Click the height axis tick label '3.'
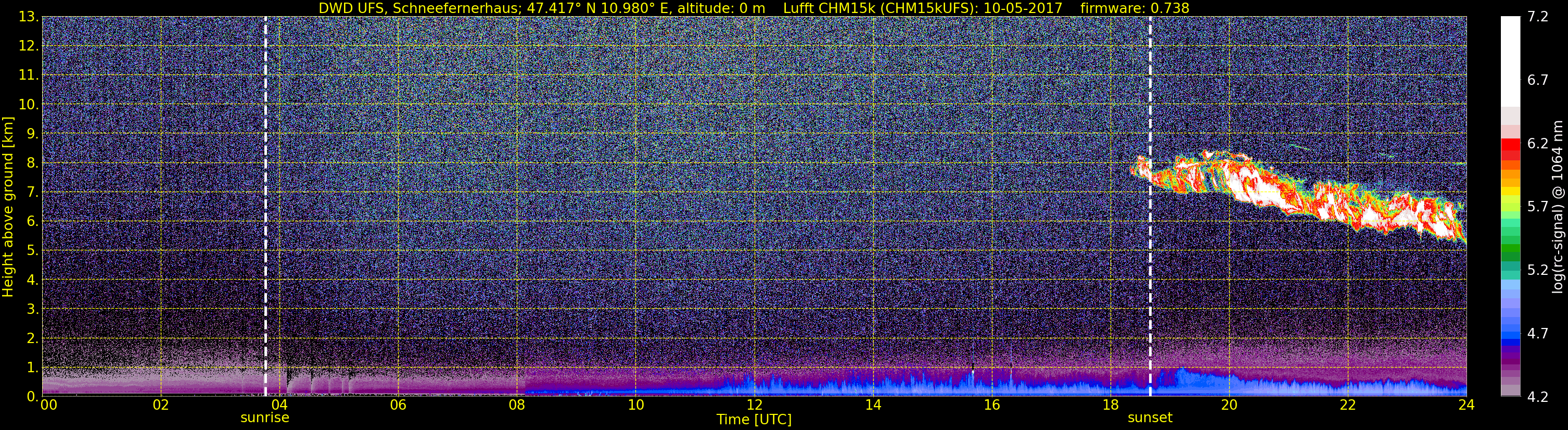The height and width of the screenshot is (430, 1568). pos(33,309)
